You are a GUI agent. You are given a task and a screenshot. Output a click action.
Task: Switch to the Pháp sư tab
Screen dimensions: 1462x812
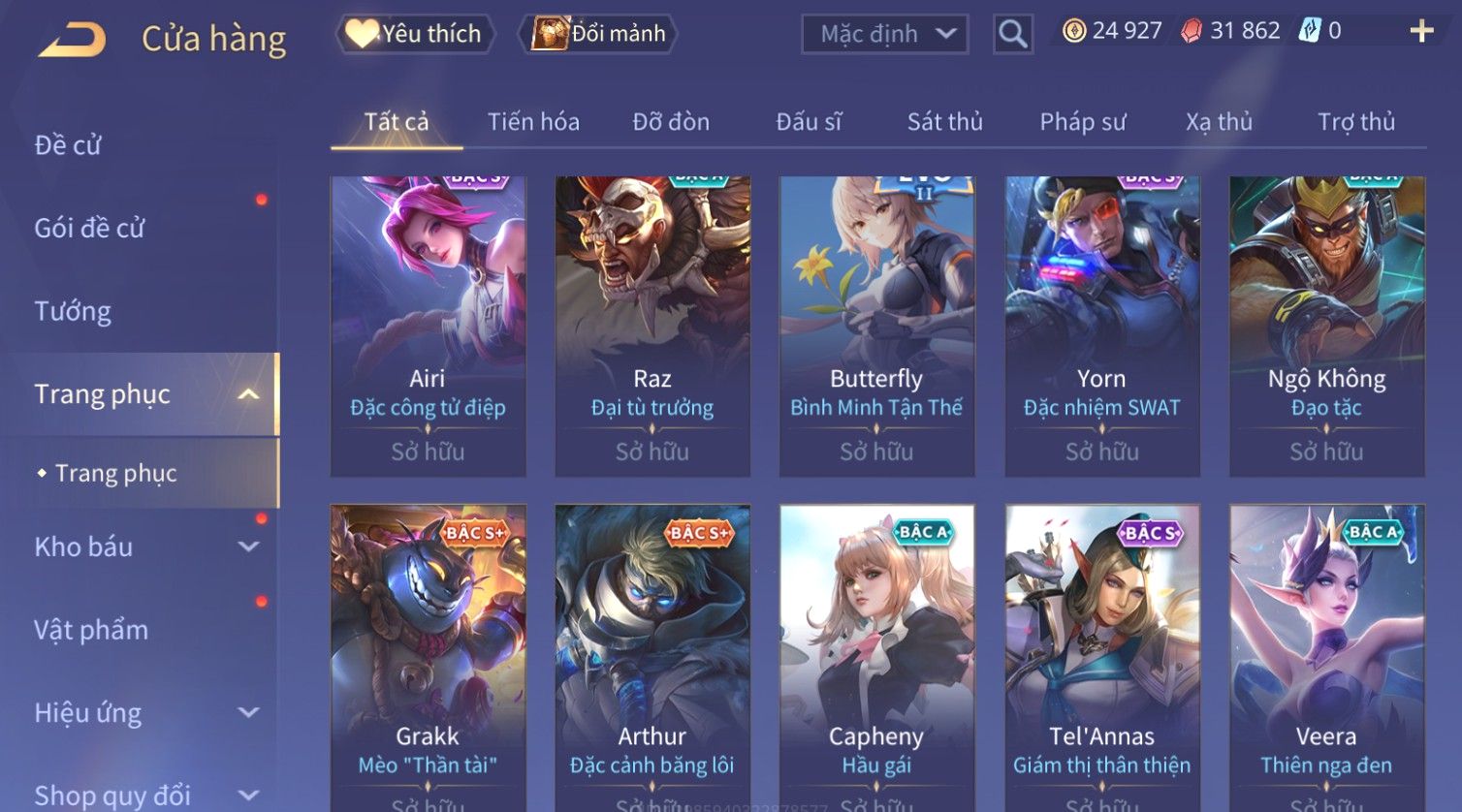pyautogui.click(x=1083, y=122)
